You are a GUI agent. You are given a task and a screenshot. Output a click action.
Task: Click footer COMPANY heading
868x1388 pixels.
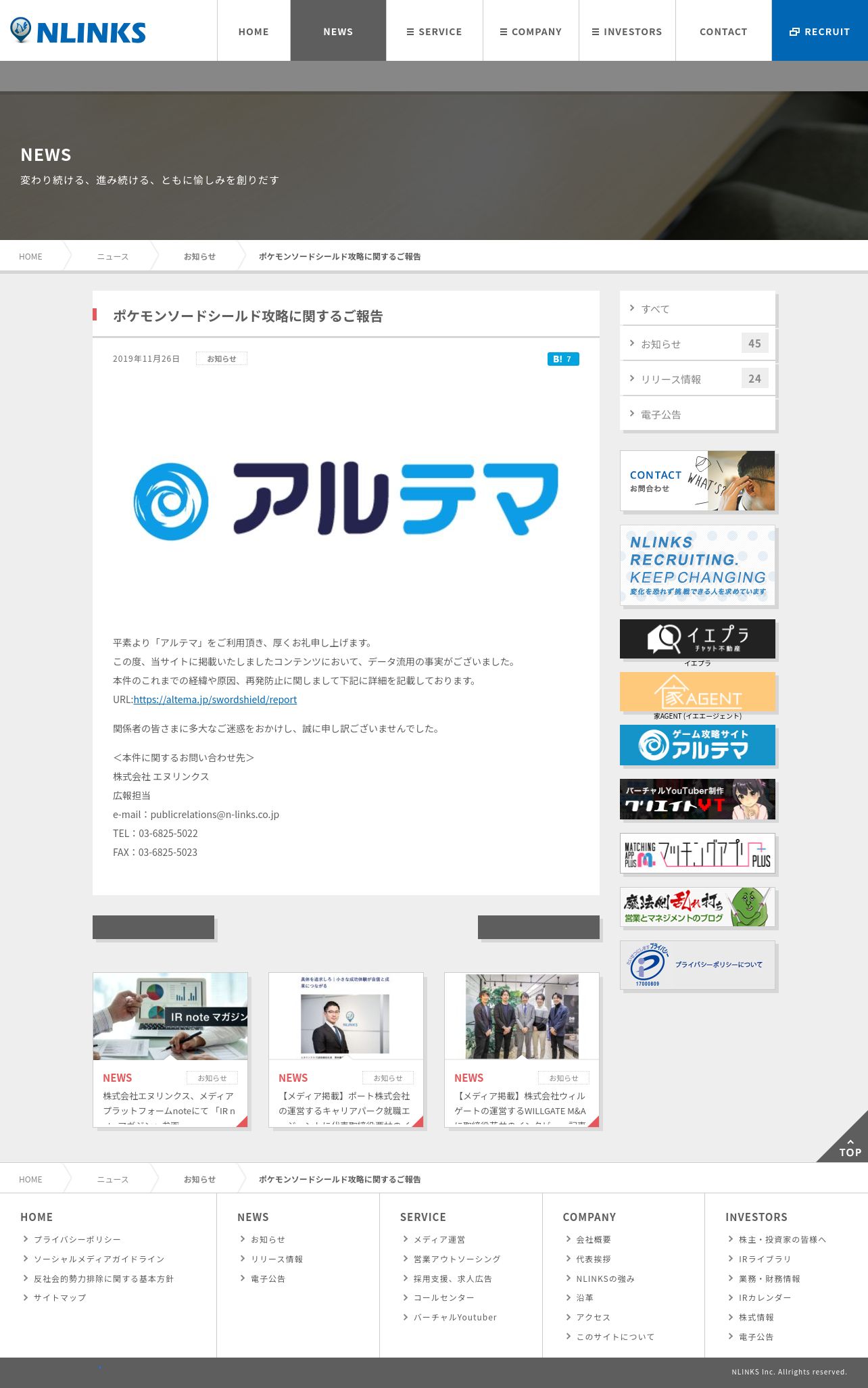589,1217
